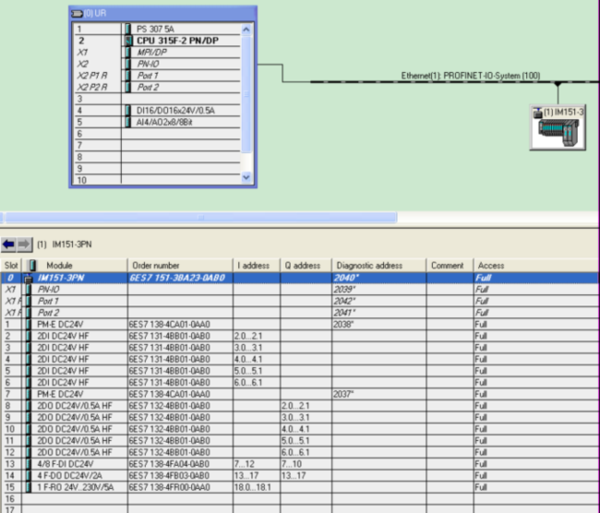
Task: Select the PN-IO row in module table
Action: [x=300, y=290]
